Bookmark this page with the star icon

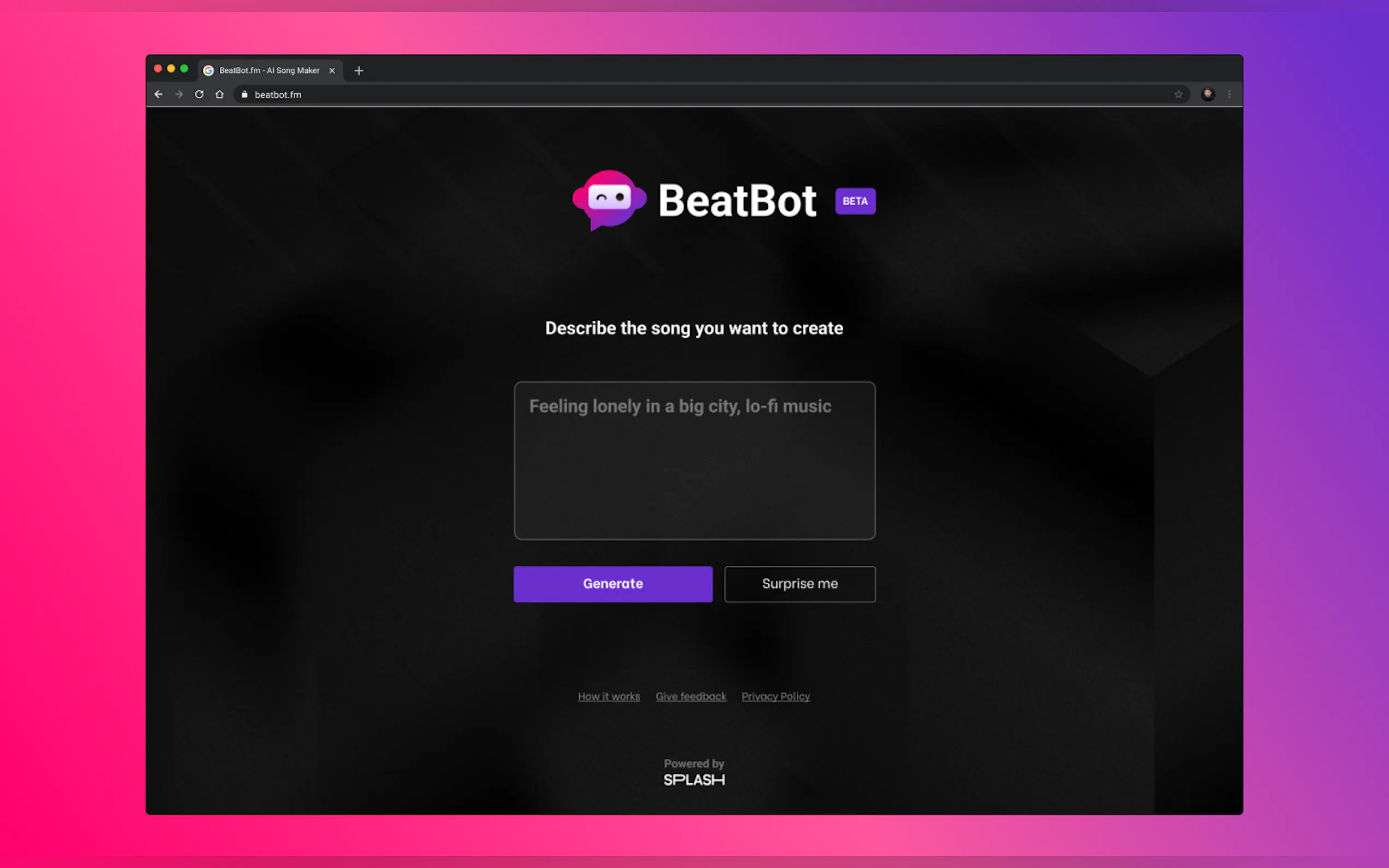1178,94
